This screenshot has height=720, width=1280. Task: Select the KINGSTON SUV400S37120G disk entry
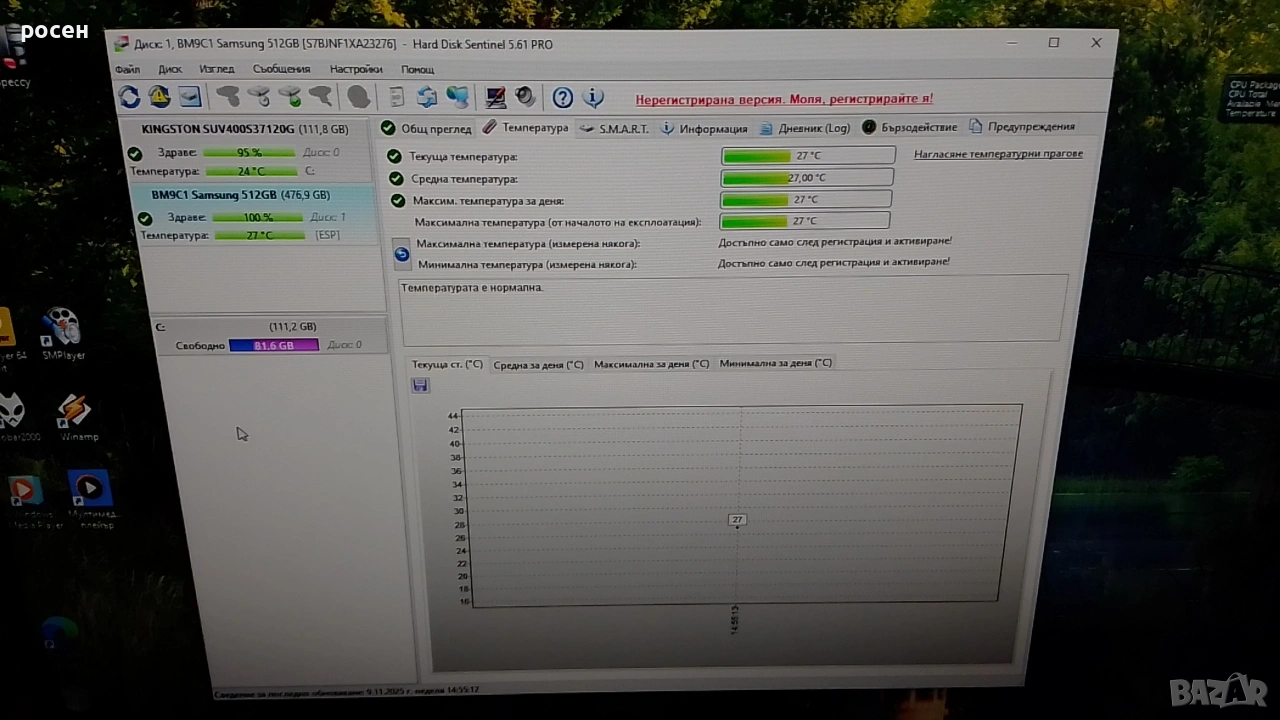point(245,129)
